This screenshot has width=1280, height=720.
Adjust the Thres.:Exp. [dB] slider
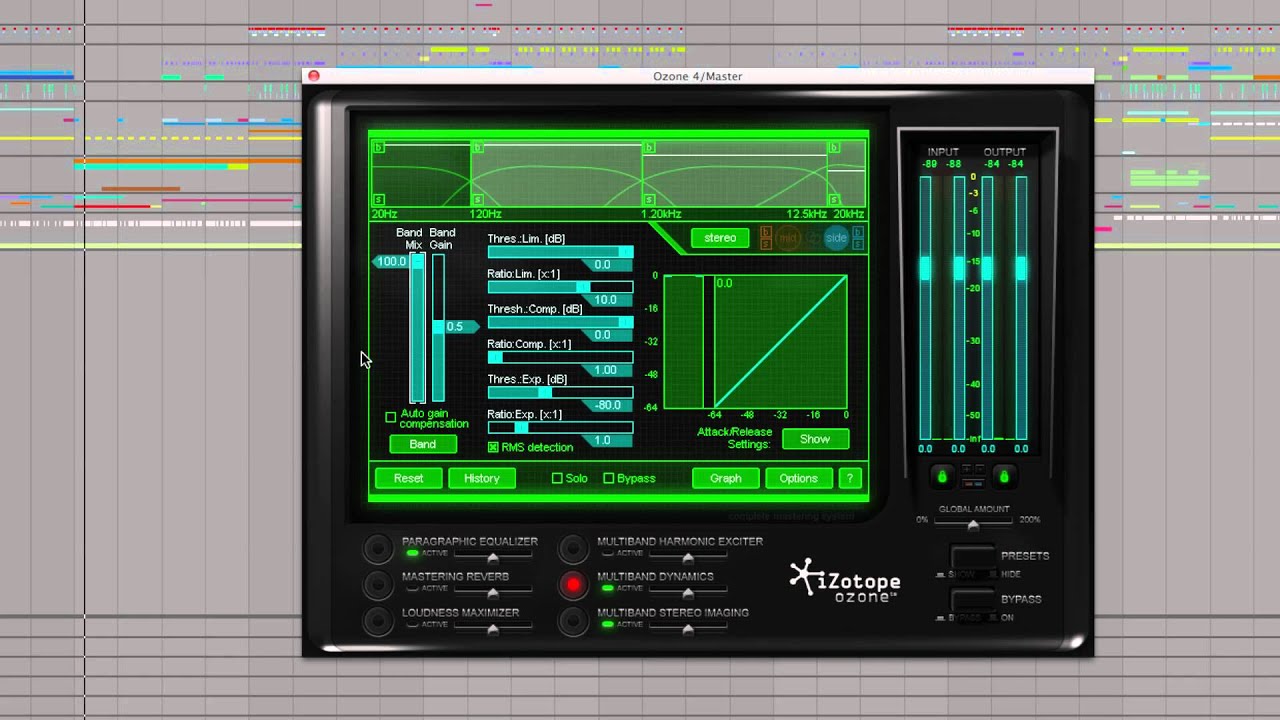click(560, 392)
